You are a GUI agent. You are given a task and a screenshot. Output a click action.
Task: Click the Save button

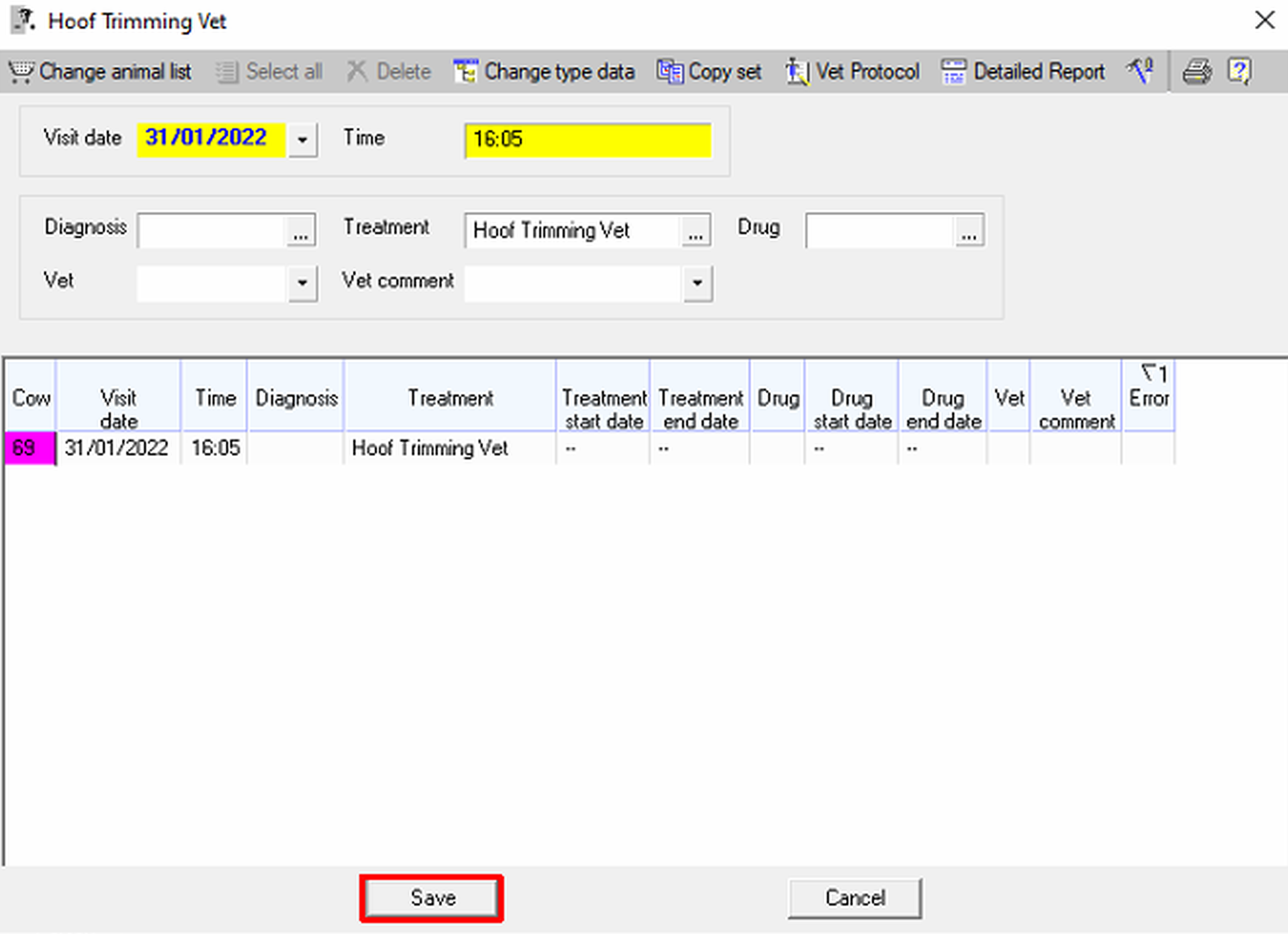click(432, 898)
